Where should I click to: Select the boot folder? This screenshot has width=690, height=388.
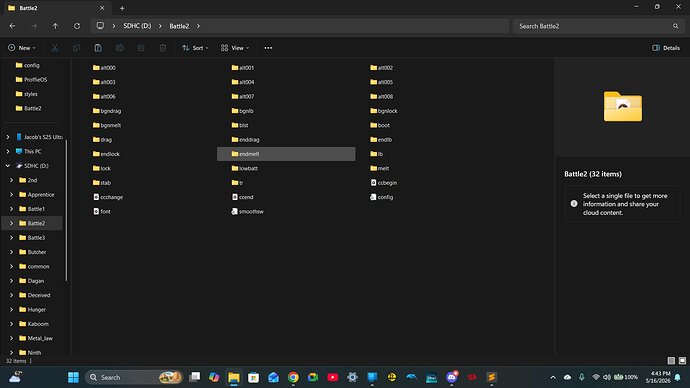[380, 125]
